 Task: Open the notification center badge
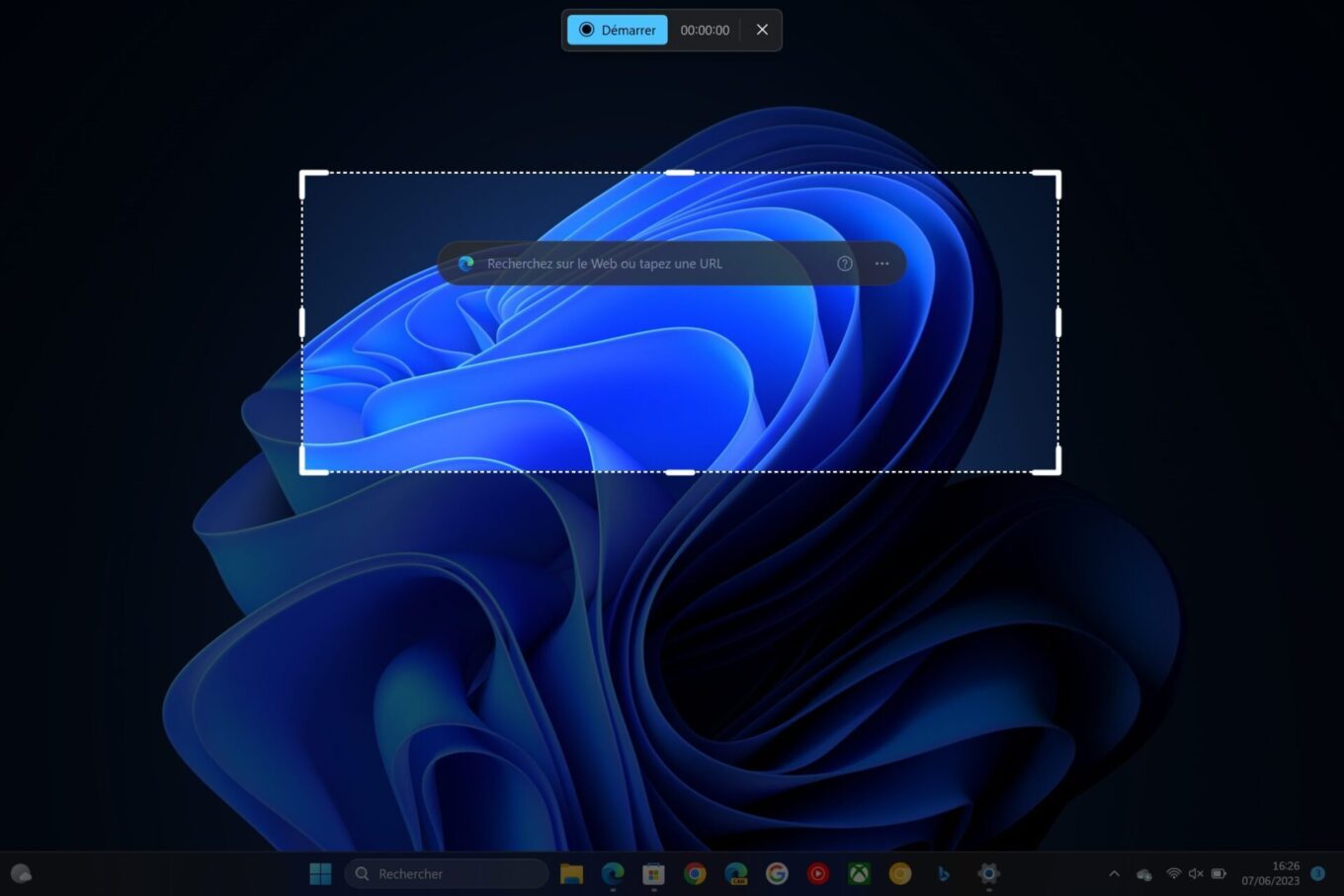point(1317,873)
